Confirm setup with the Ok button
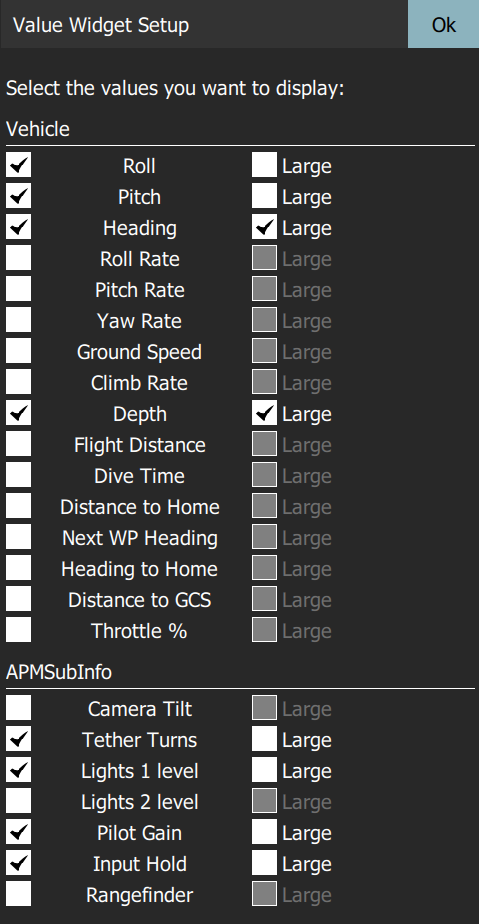 pyautogui.click(x=443, y=24)
